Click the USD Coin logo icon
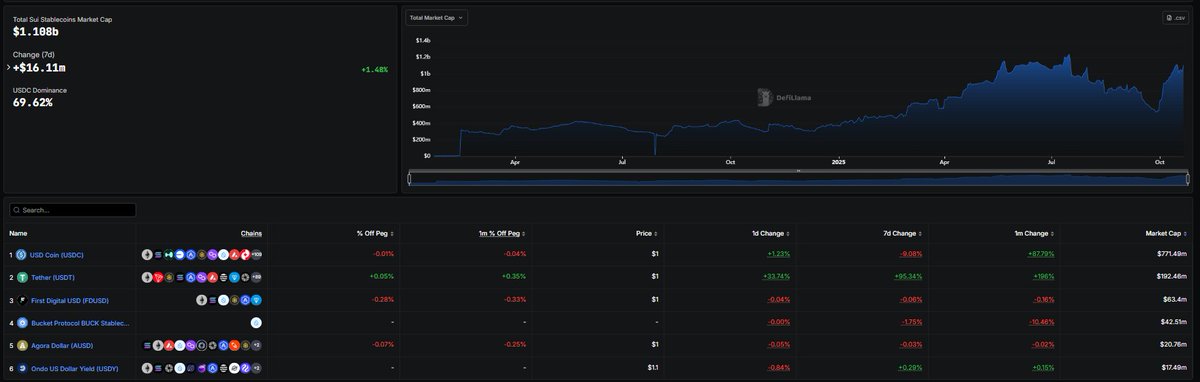 (x=21, y=255)
